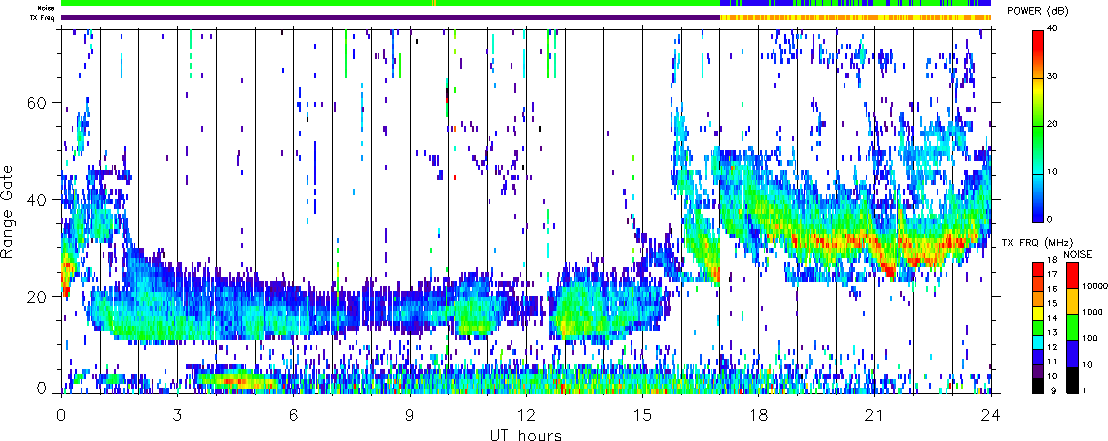The height and width of the screenshot is (441, 1108).
Task: Select the 20 dB label on the power scale
Action: pos(1058,125)
